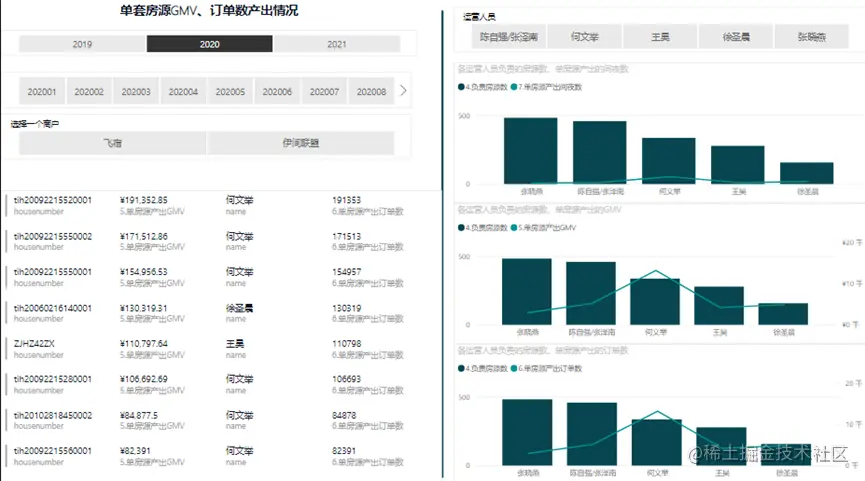Select 张晓燕 bar in the GMV chart
This screenshot has width=865, height=481.
coord(526,291)
